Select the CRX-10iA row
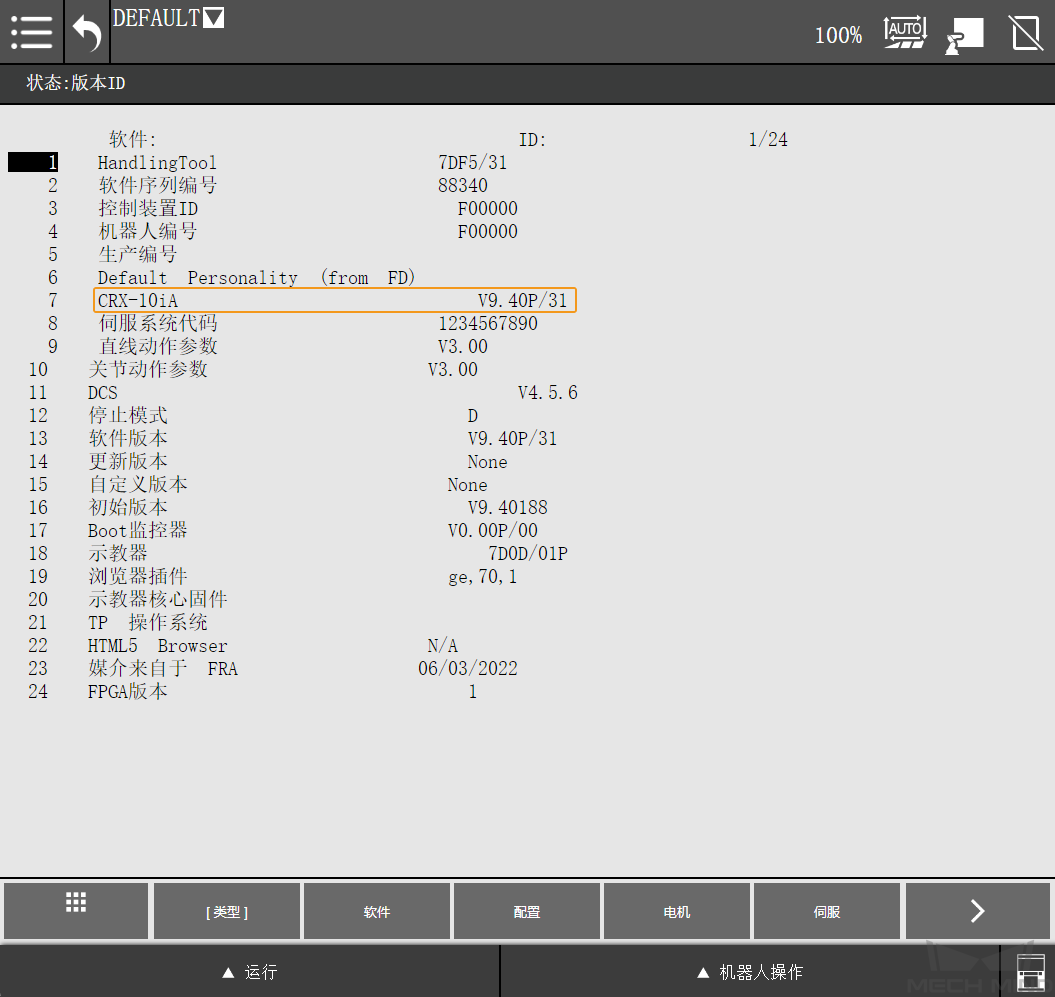1055x997 pixels. coord(335,300)
